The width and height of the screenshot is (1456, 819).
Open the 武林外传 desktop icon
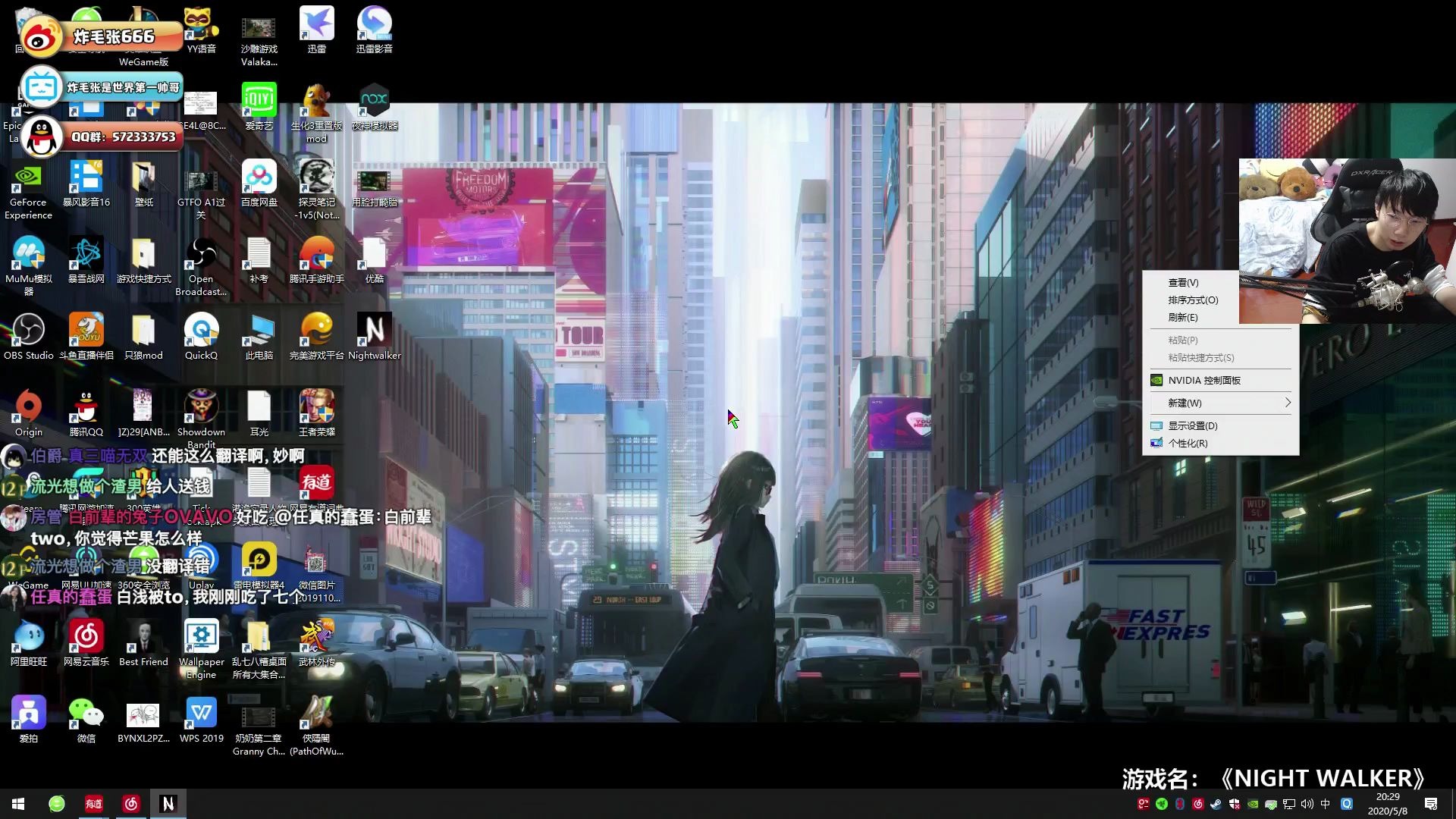click(316, 643)
